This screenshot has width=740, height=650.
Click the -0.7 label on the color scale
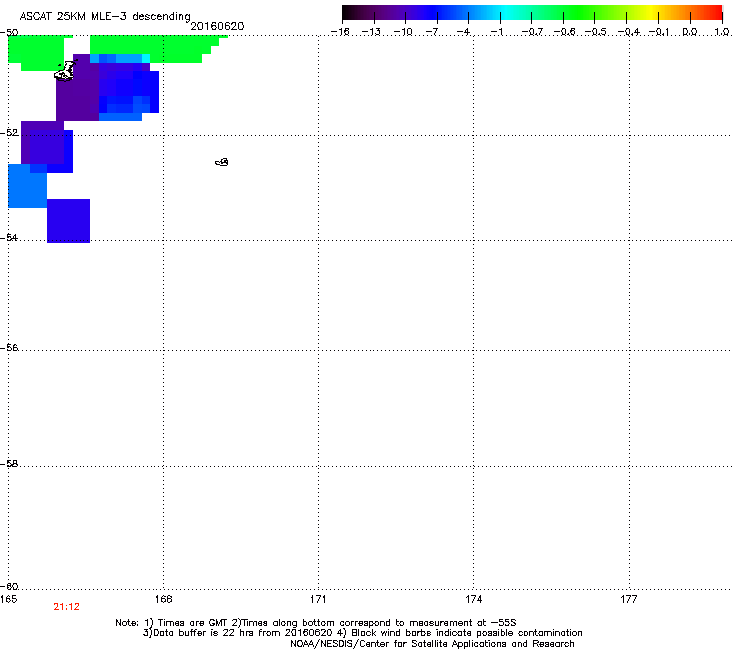[532, 32]
